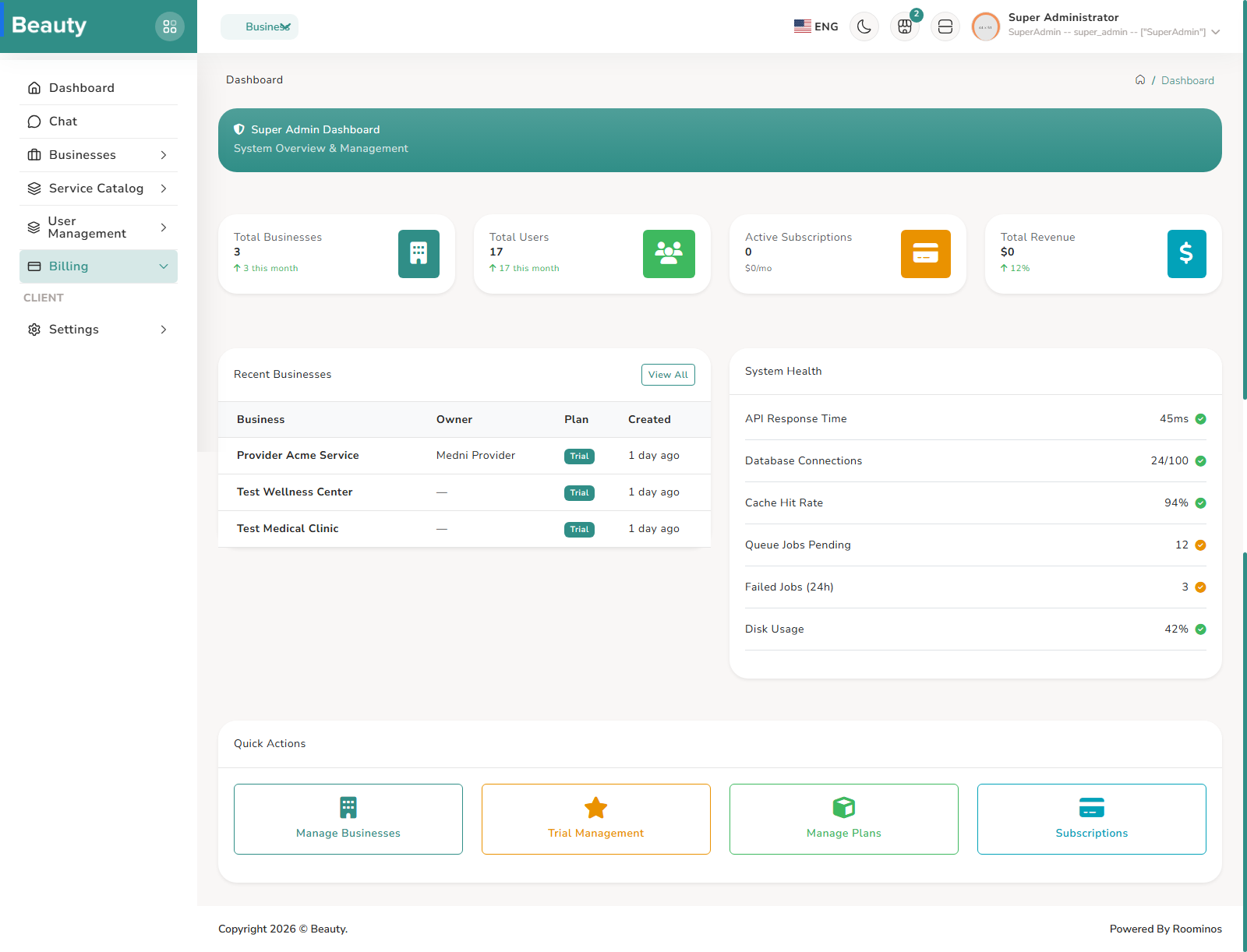Open the Chat section from the sidebar
The width and height of the screenshot is (1247, 952).
[62, 121]
